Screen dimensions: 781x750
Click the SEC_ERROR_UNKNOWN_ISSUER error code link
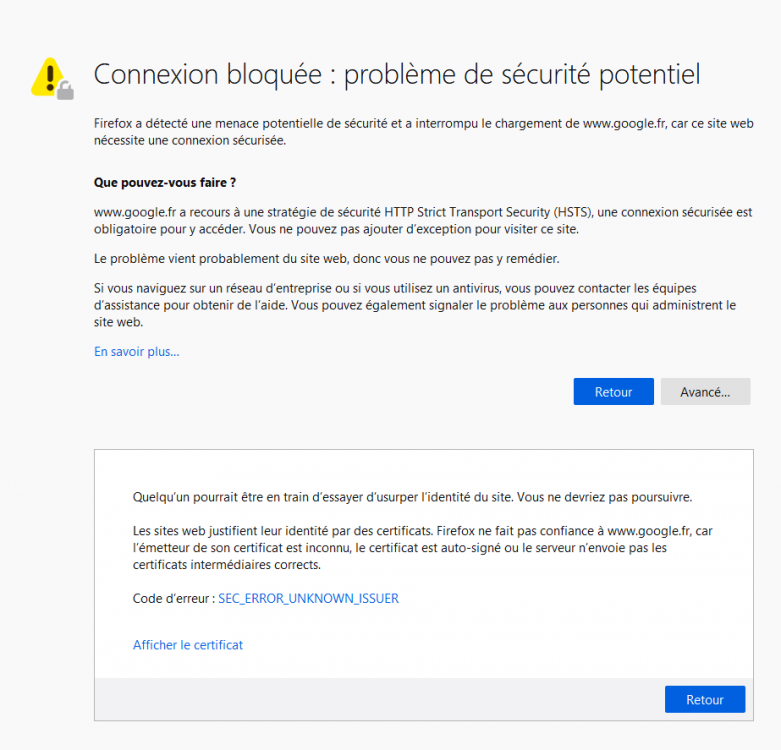pos(308,599)
